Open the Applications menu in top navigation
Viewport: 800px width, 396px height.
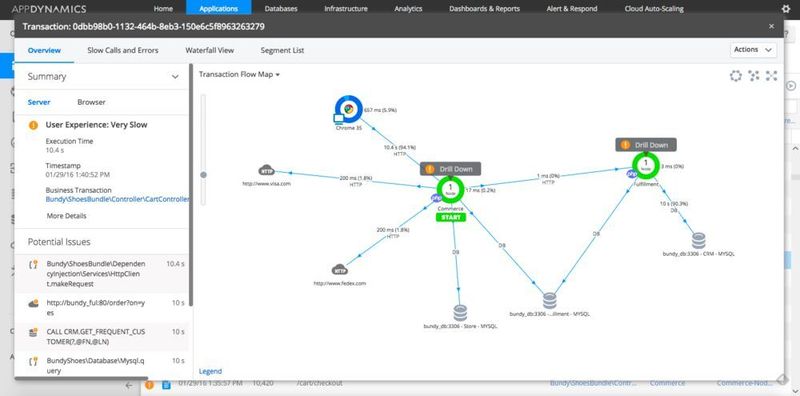[218, 9]
